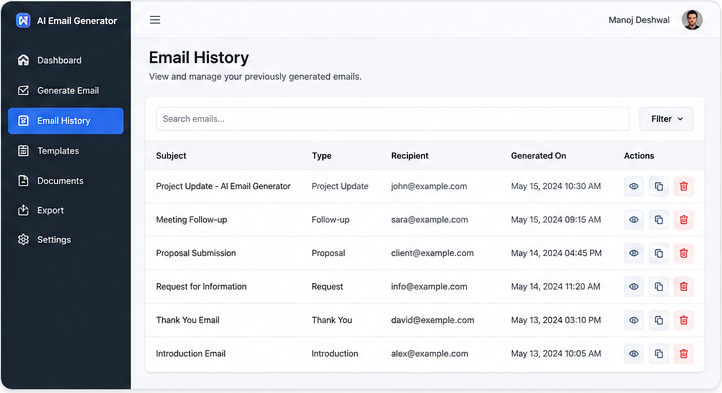This screenshot has width=722, height=393.
Task: Click the date May 13, 2024 10:05 AM
Action: 556,353
